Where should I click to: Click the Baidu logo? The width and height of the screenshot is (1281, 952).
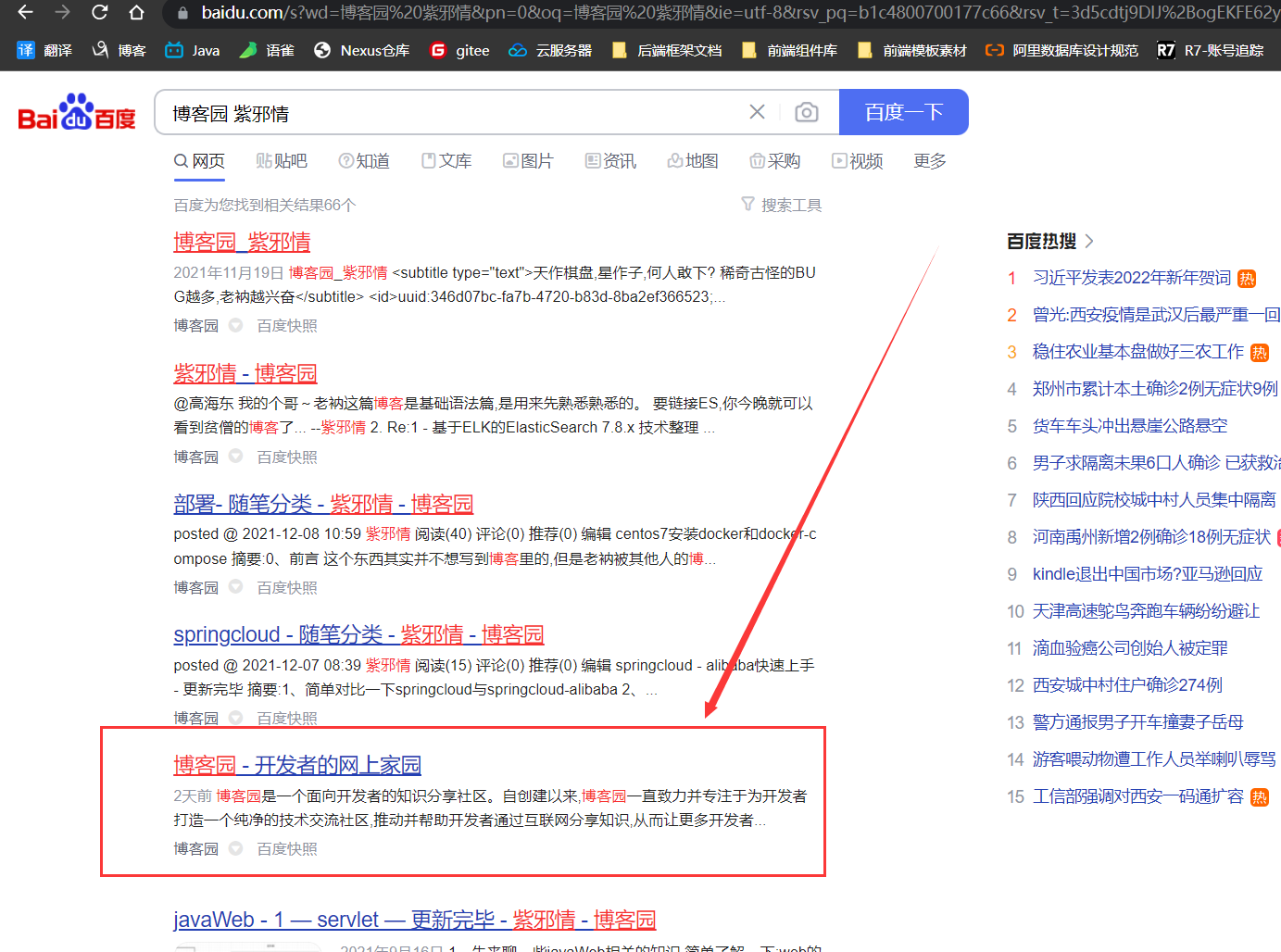click(x=77, y=112)
